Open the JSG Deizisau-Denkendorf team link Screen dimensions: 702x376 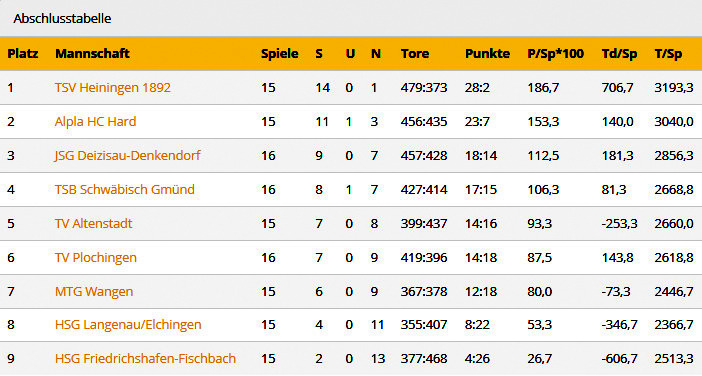(x=127, y=155)
